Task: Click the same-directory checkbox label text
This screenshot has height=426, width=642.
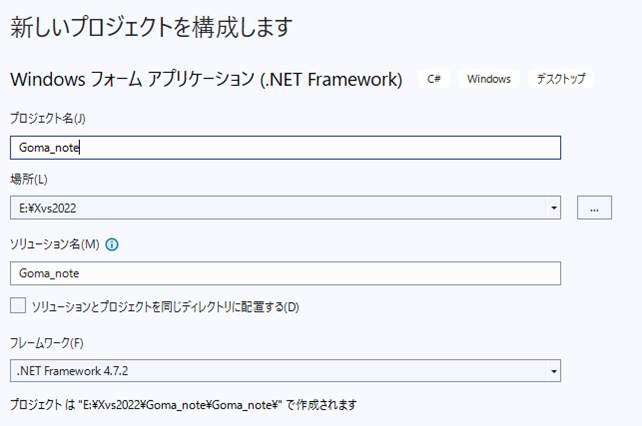Action: point(165,305)
